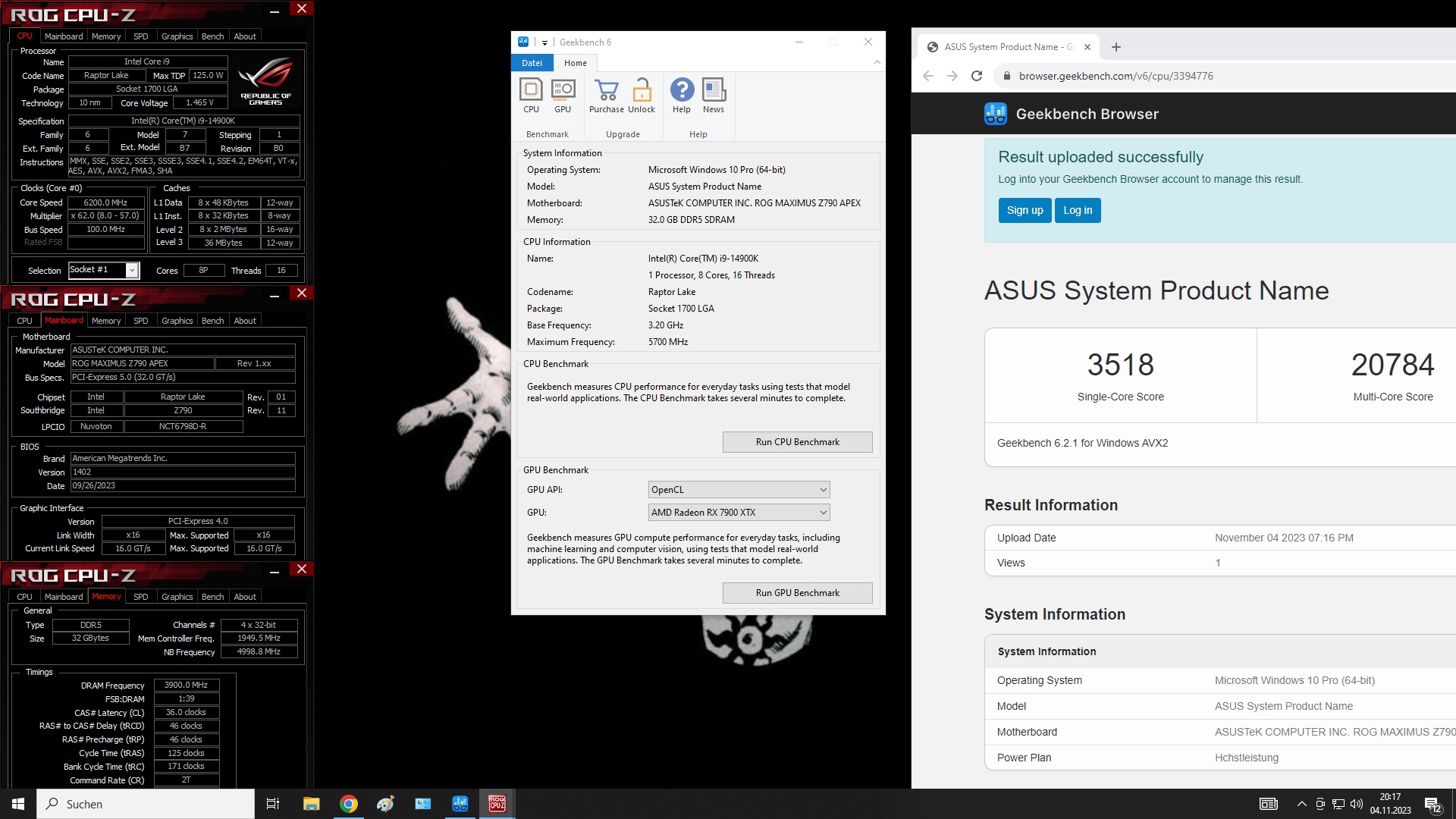Open About tab in the top CPU-Z window

pos(245,36)
